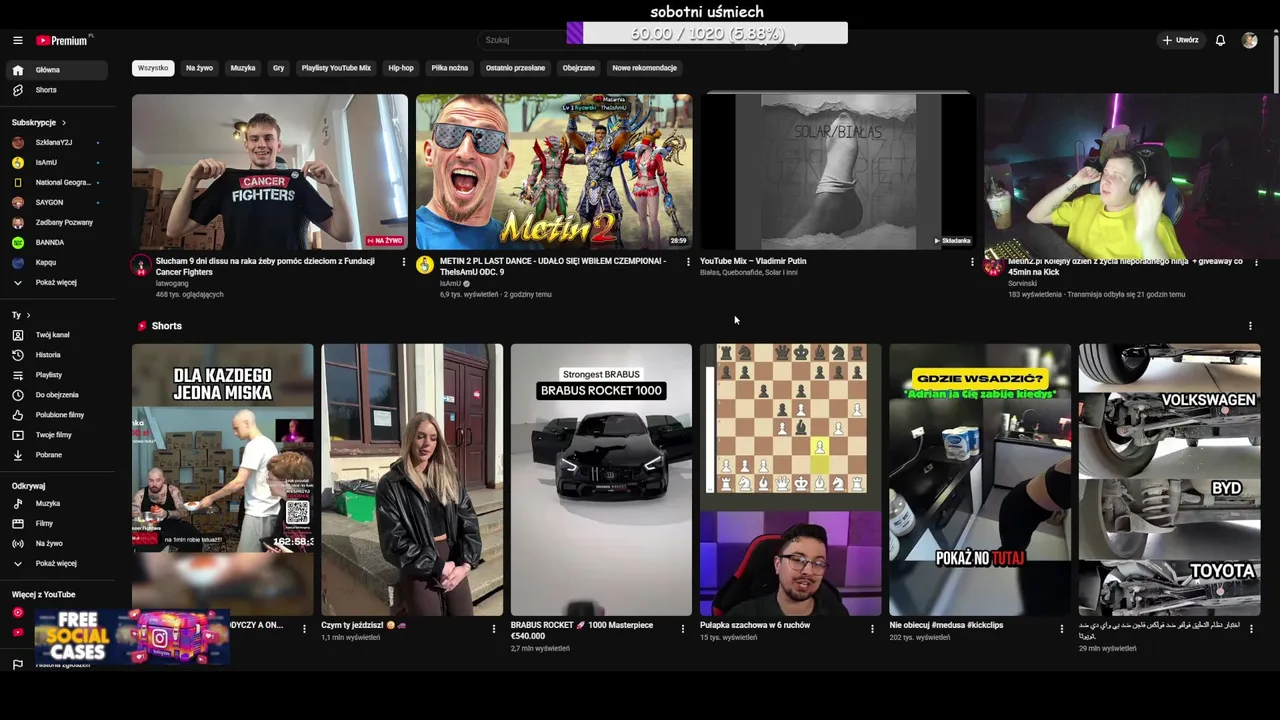Image resolution: width=1280 pixels, height=720 pixels.
Task: Open options for Metin2.pl ninja stream
Action: [x=1256, y=262]
